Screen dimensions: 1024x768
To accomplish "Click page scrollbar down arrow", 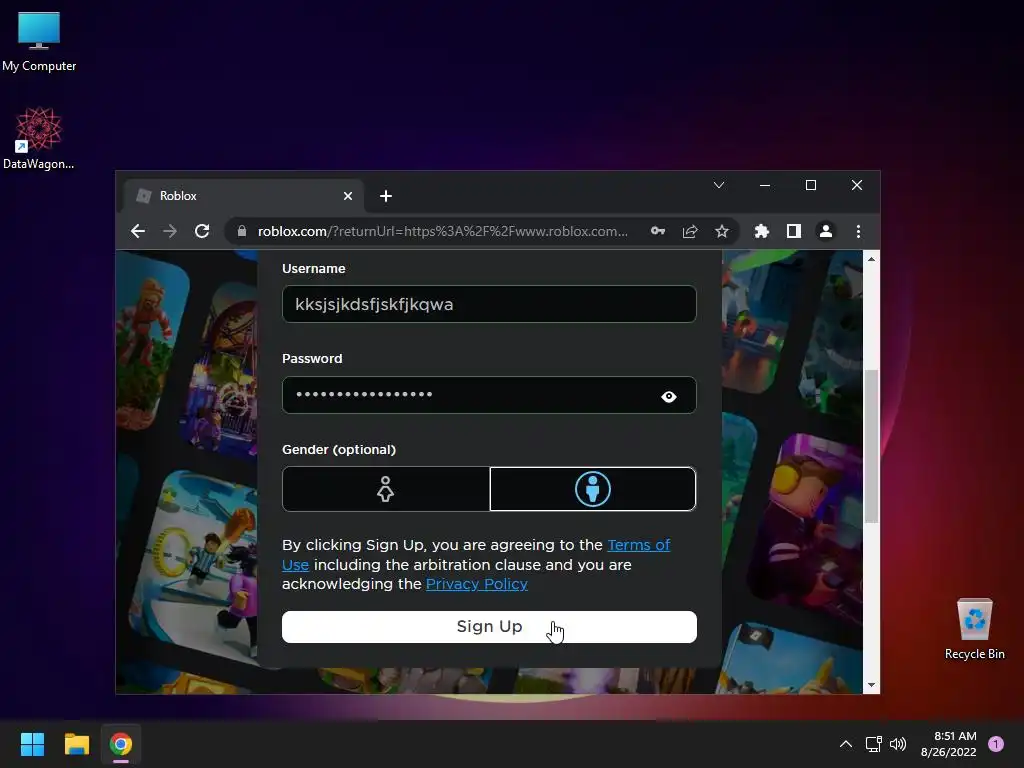I will [x=871, y=685].
